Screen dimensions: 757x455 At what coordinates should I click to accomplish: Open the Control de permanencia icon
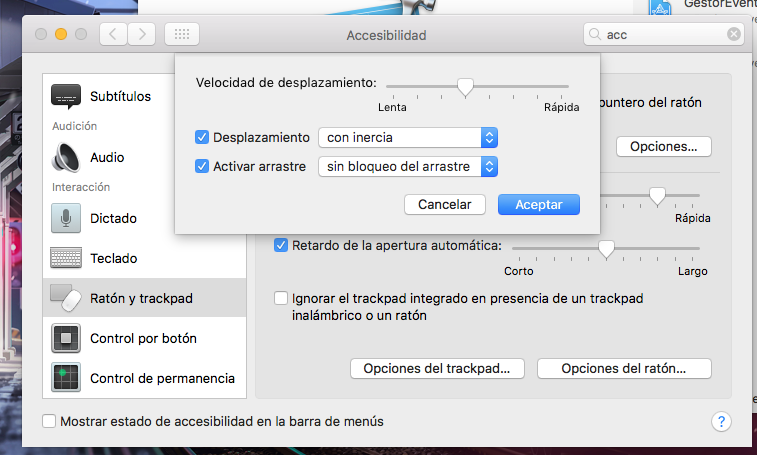pyautogui.click(x=66, y=378)
